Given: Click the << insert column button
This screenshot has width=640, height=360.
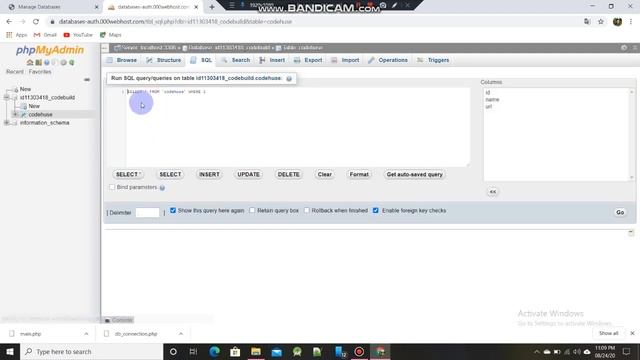Looking at the screenshot, I should 493,192.
